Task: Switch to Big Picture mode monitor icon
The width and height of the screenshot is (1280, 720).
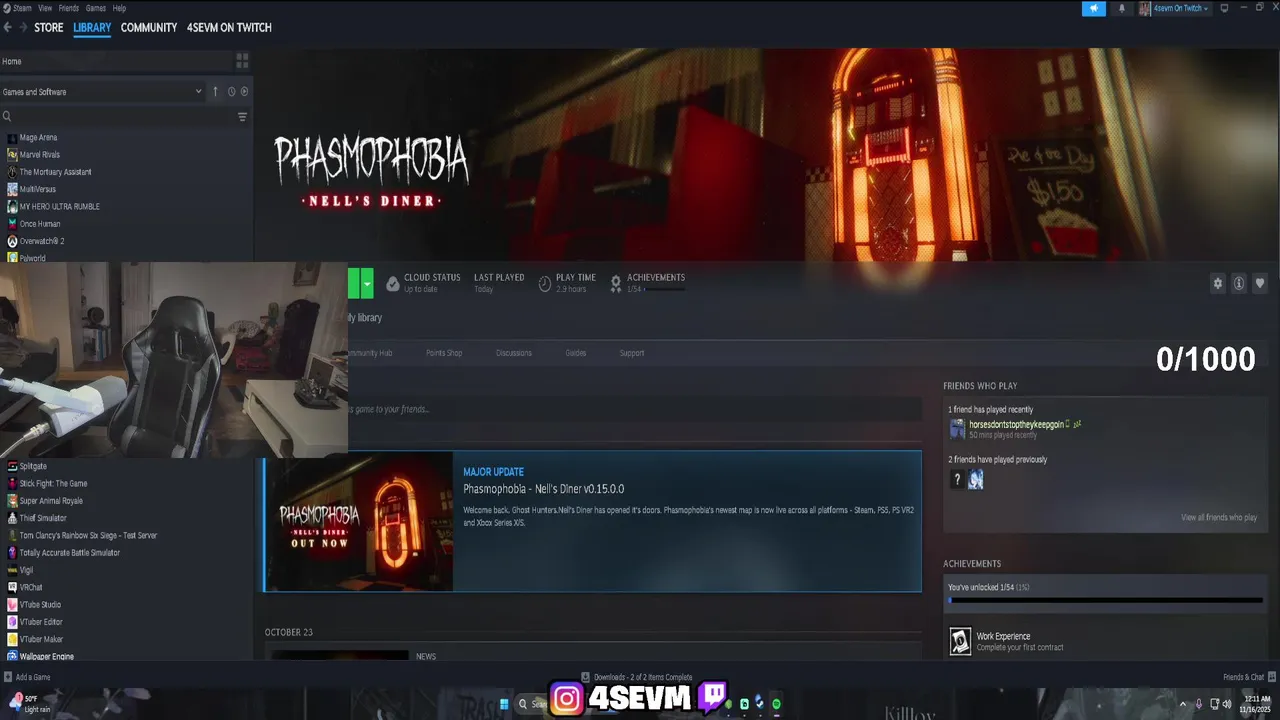Action: pos(1224,8)
